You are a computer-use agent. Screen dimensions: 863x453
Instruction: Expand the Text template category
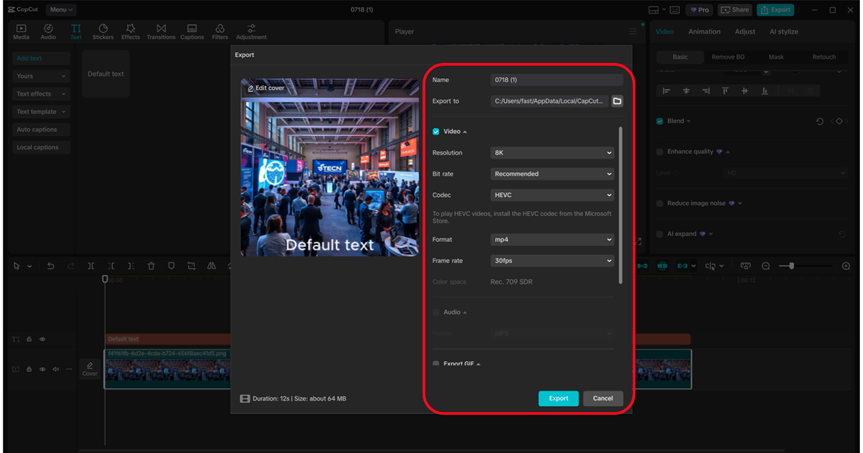click(41, 112)
